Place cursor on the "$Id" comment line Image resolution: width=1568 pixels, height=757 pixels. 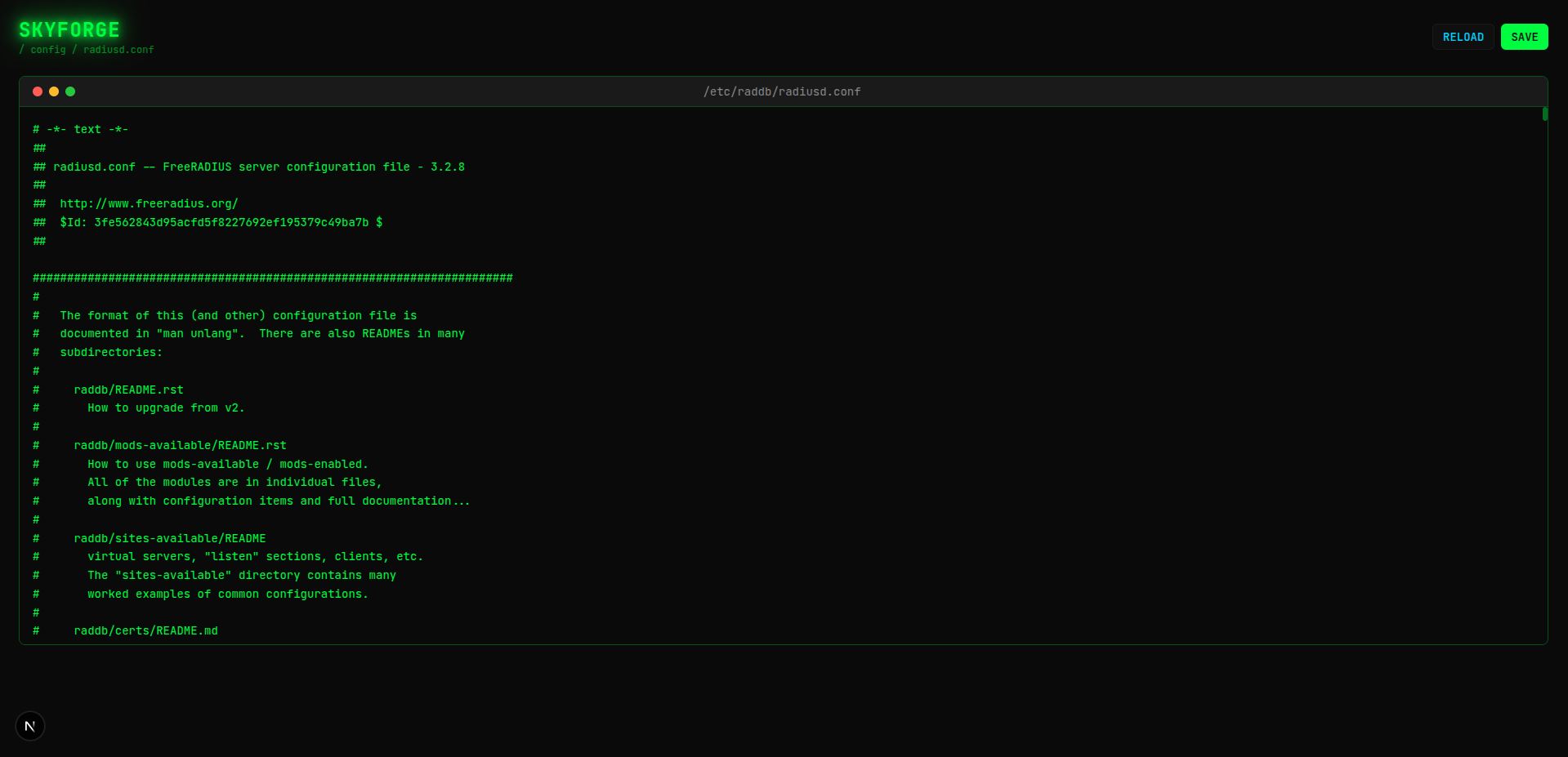point(207,222)
